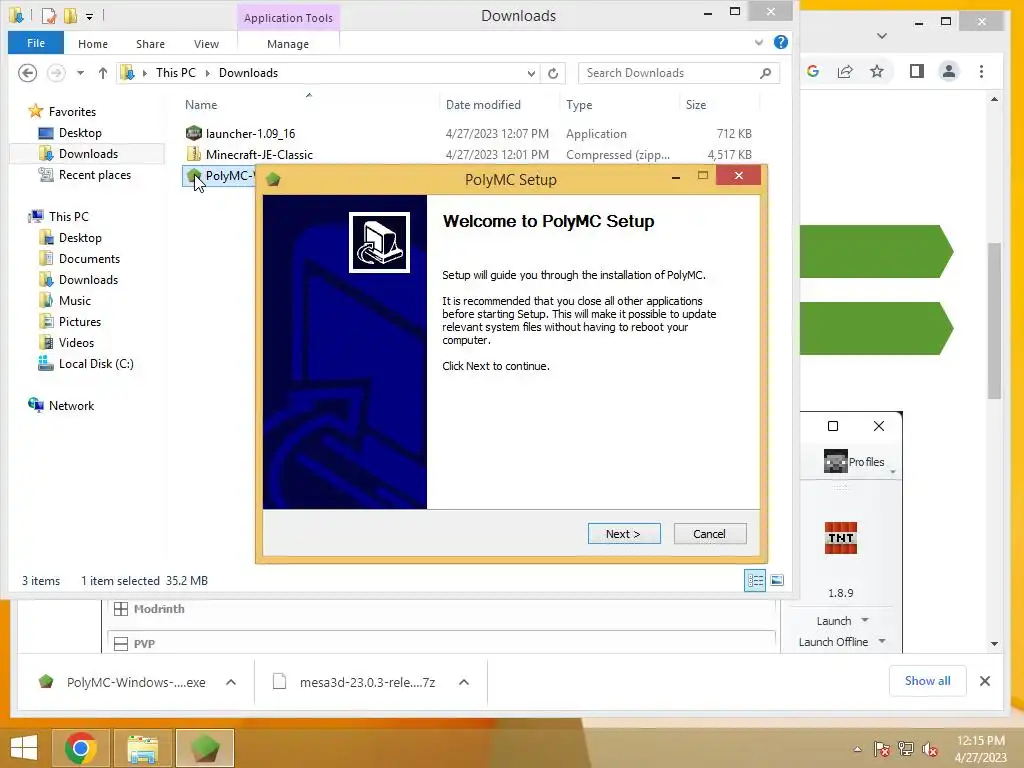Screen dimensions: 1024x768
Task: Open the Launch dropdown arrow
Action: click(865, 620)
